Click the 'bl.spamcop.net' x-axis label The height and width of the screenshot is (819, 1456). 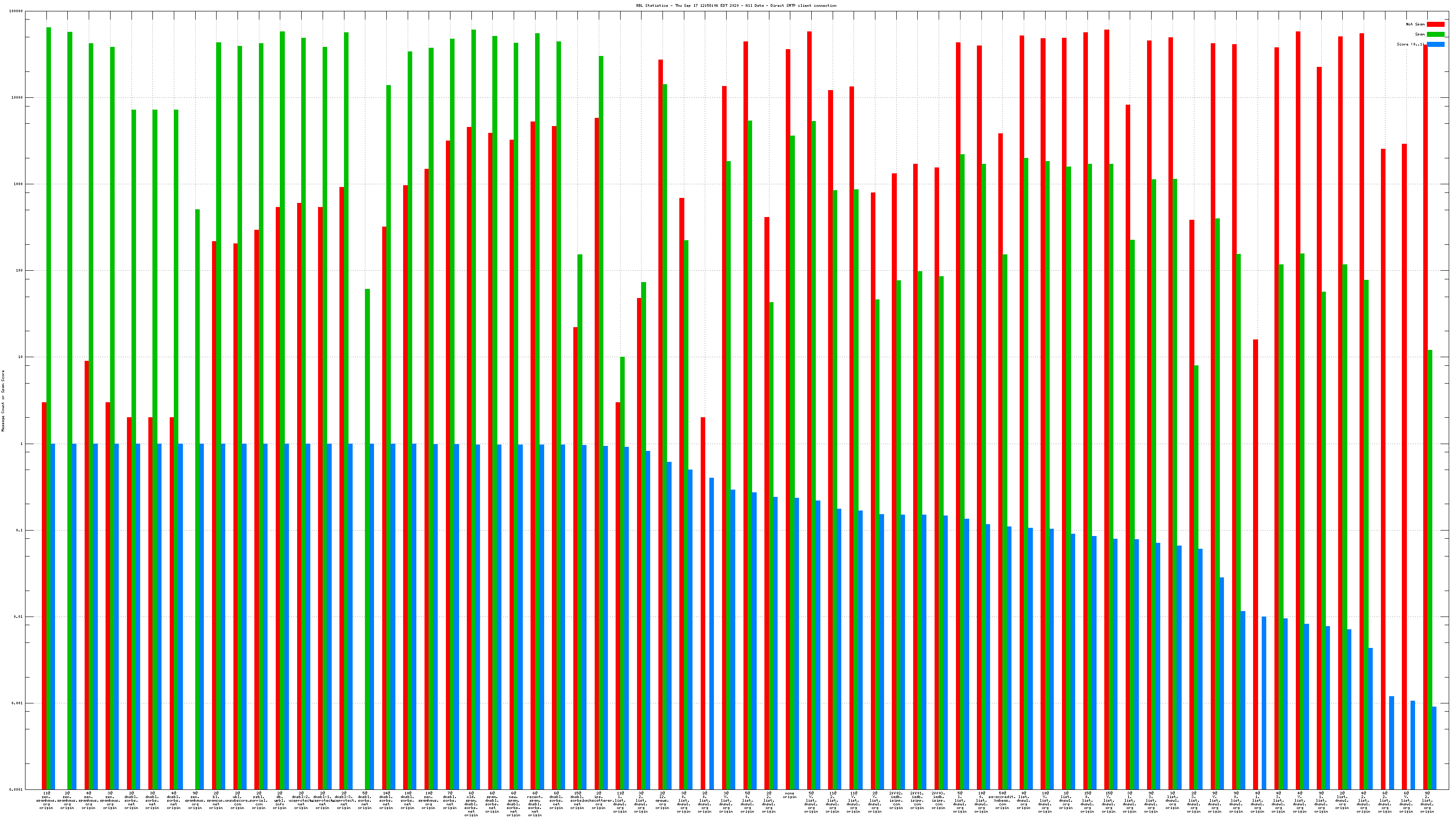click(216, 800)
